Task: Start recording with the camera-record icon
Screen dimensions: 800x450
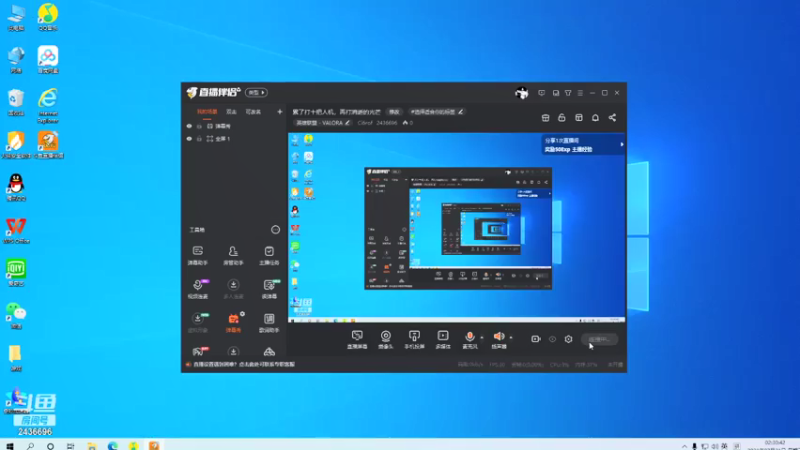Action: click(x=535, y=339)
